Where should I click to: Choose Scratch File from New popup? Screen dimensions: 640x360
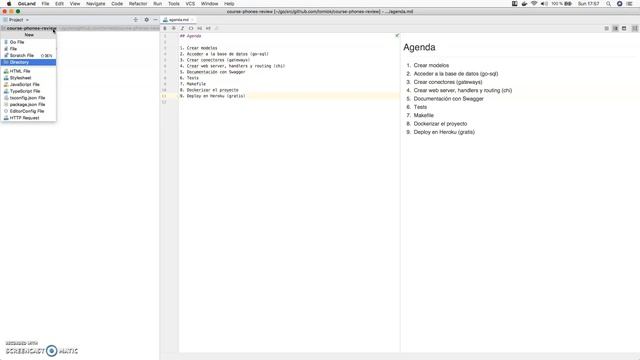point(29,56)
